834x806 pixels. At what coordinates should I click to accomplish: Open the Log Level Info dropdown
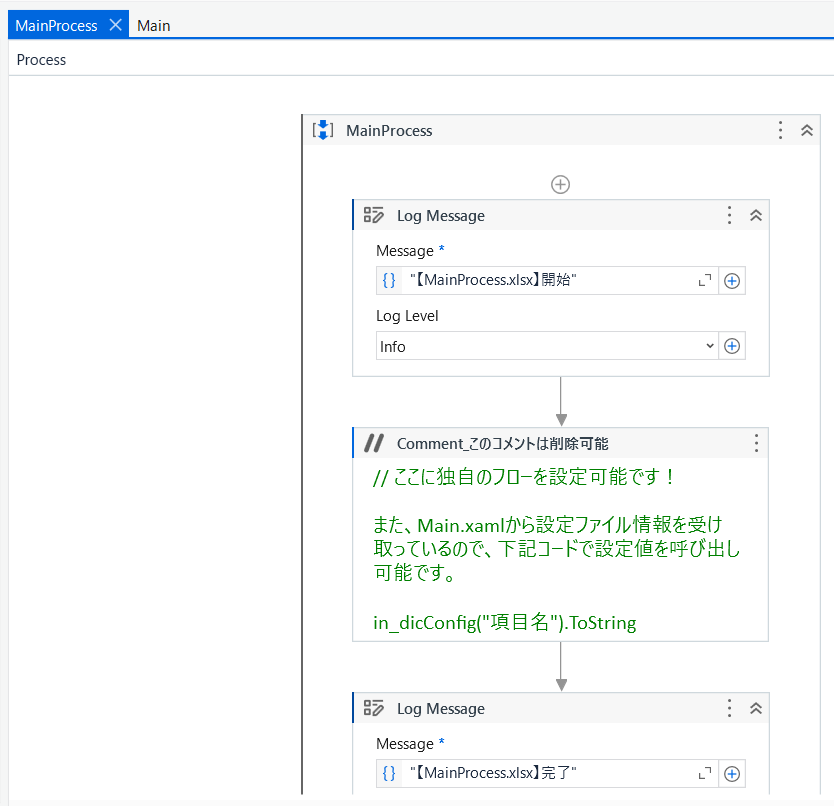[x=547, y=346]
